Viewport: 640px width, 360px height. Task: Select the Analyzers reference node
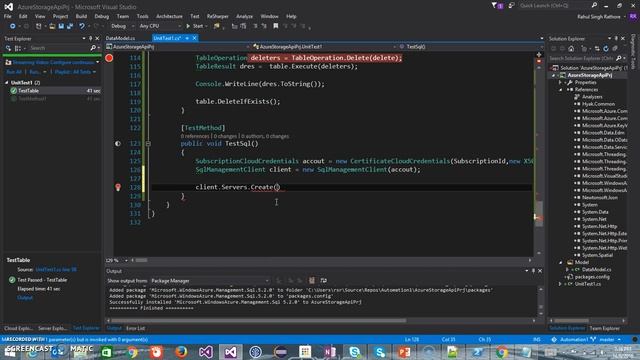pos(592,97)
